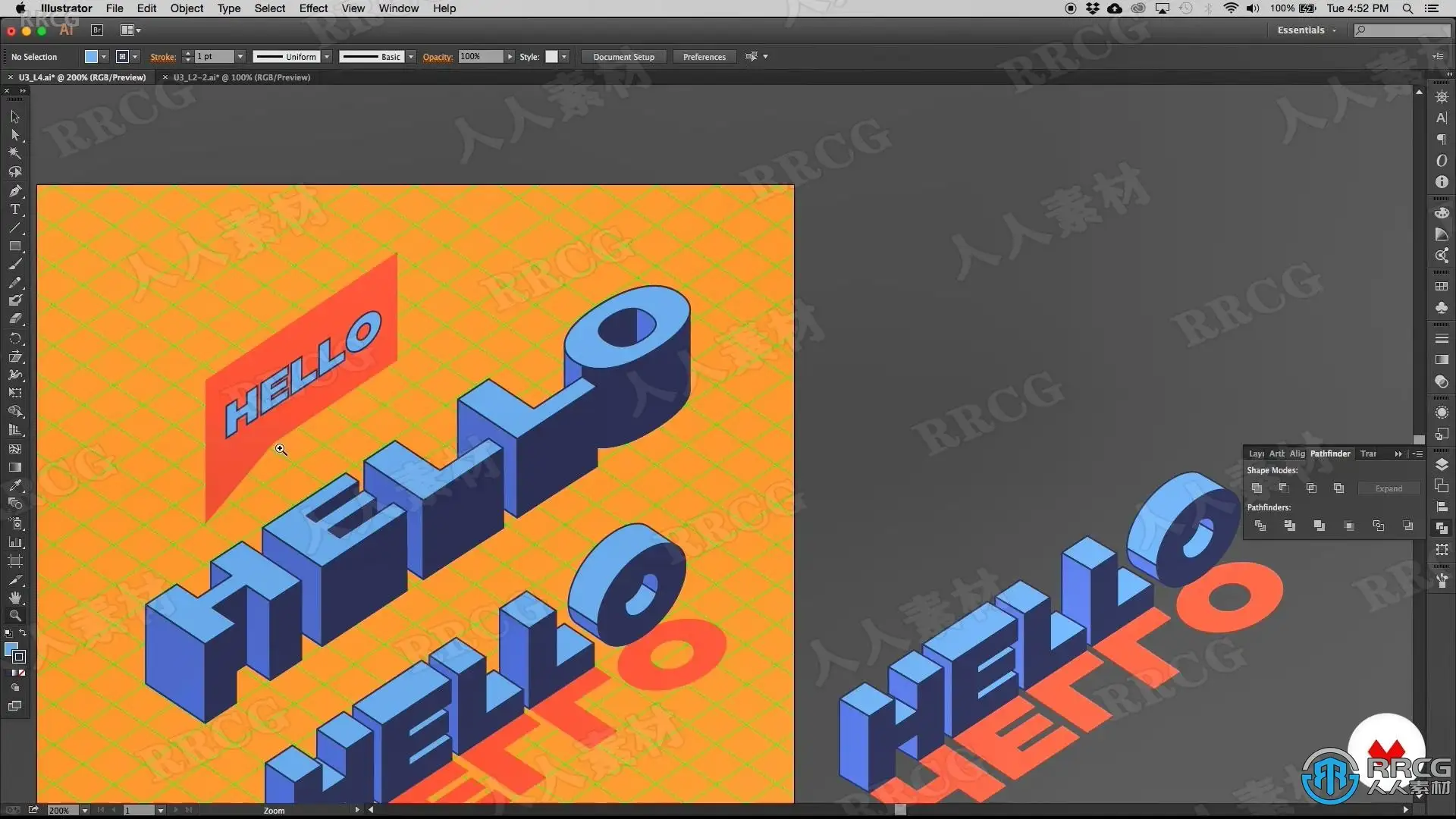
Task: Click the Stroke label link
Action: tap(163, 57)
